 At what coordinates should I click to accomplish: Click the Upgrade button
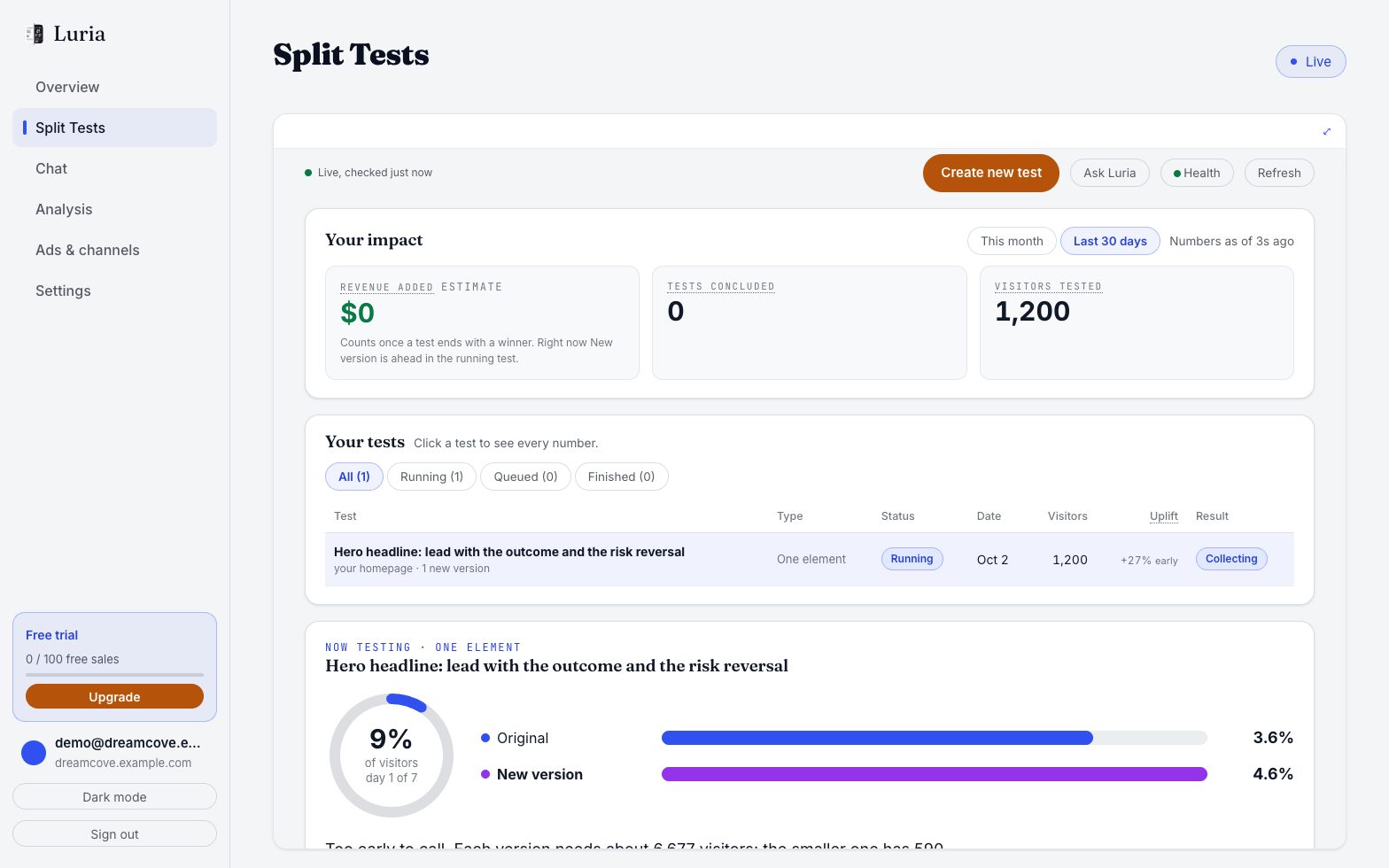[x=114, y=697]
